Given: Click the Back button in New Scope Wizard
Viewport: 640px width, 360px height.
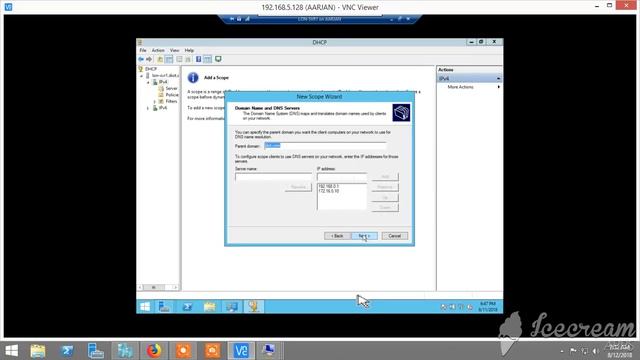Looking at the screenshot, I should [337, 236].
